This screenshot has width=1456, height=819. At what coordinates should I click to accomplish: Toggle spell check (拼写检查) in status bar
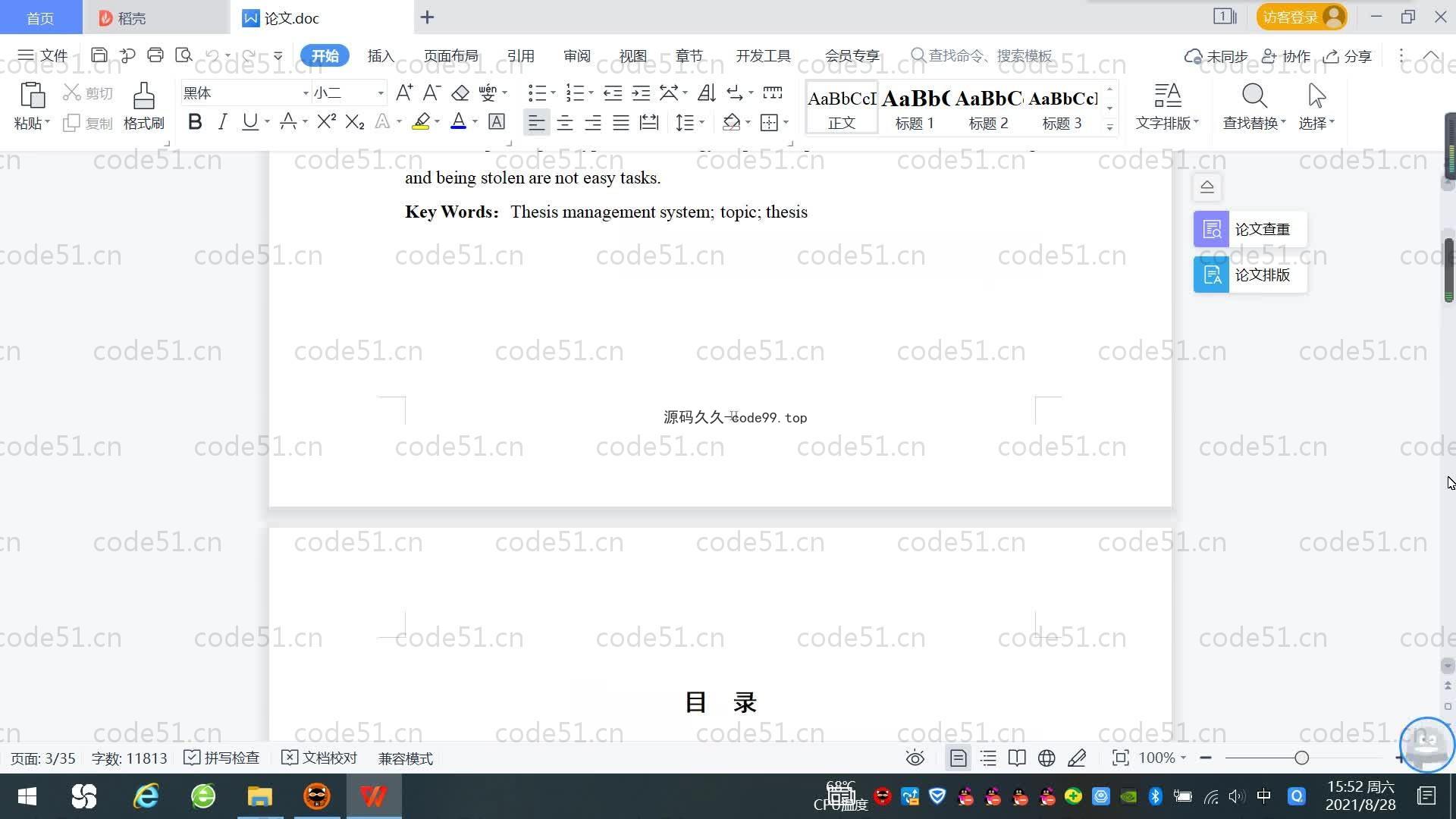tap(221, 758)
